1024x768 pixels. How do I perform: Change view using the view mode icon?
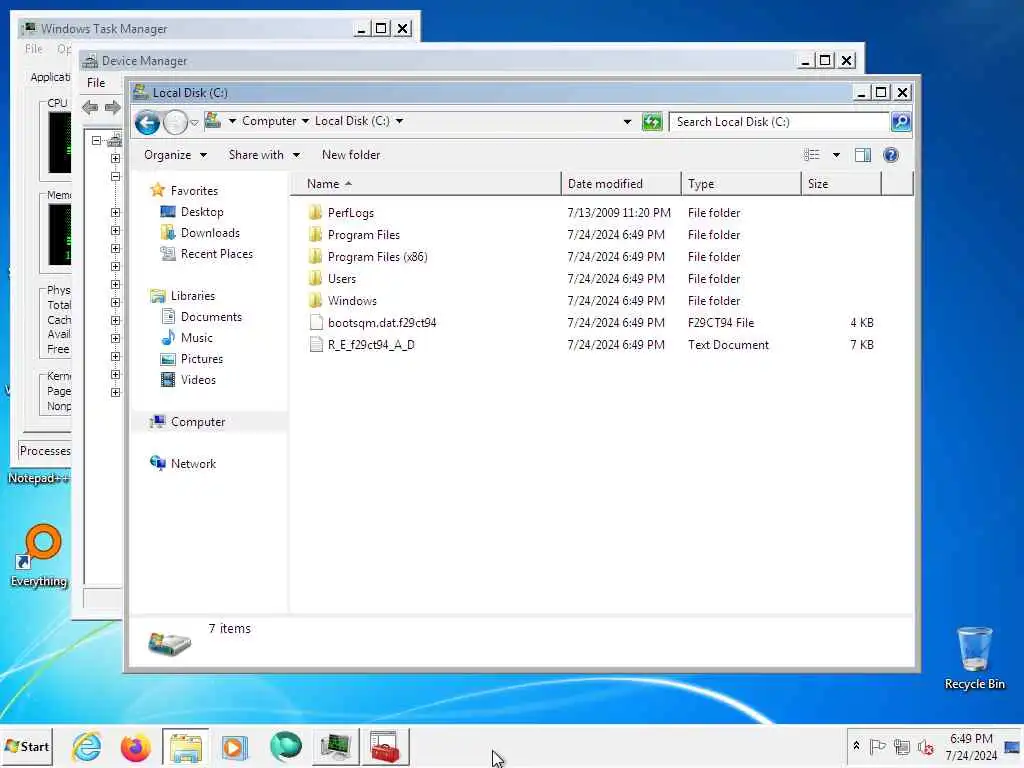click(812, 155)
